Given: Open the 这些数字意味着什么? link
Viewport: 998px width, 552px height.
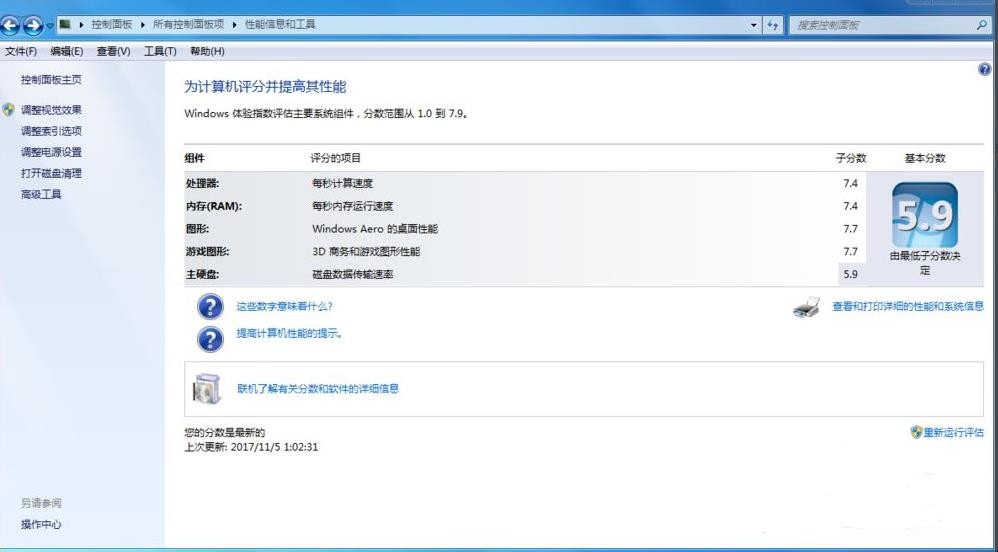Looking at the screenshot, I should [x=285, y=306].
